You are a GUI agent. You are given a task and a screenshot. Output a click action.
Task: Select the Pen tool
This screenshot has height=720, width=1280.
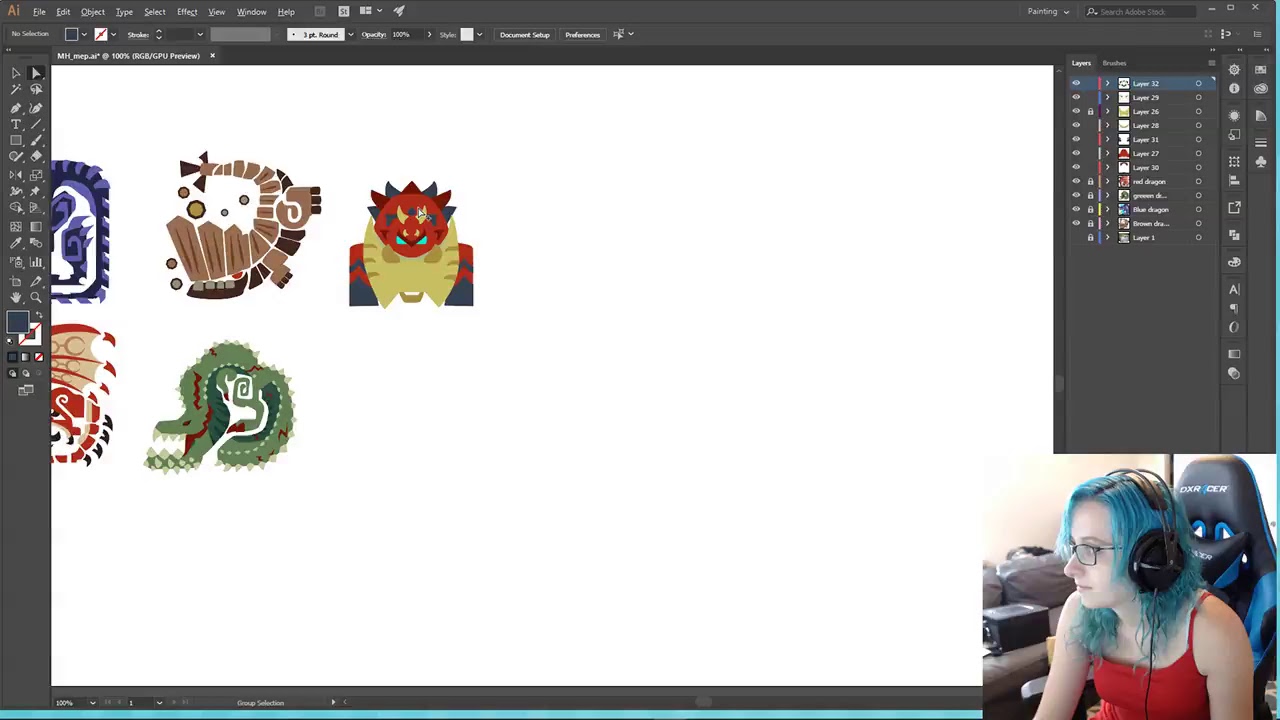click(16, 107)
